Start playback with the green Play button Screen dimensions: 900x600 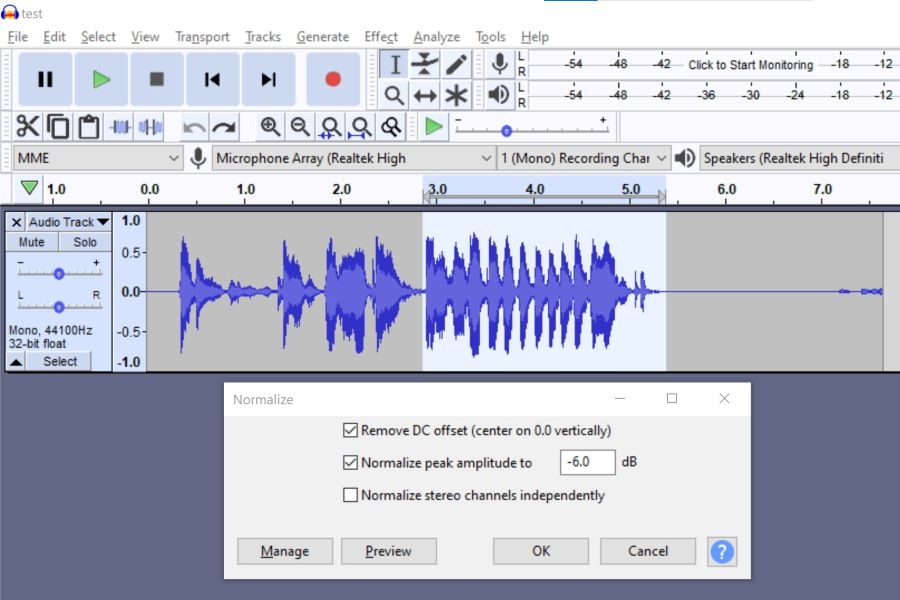[x=101, y=79]
